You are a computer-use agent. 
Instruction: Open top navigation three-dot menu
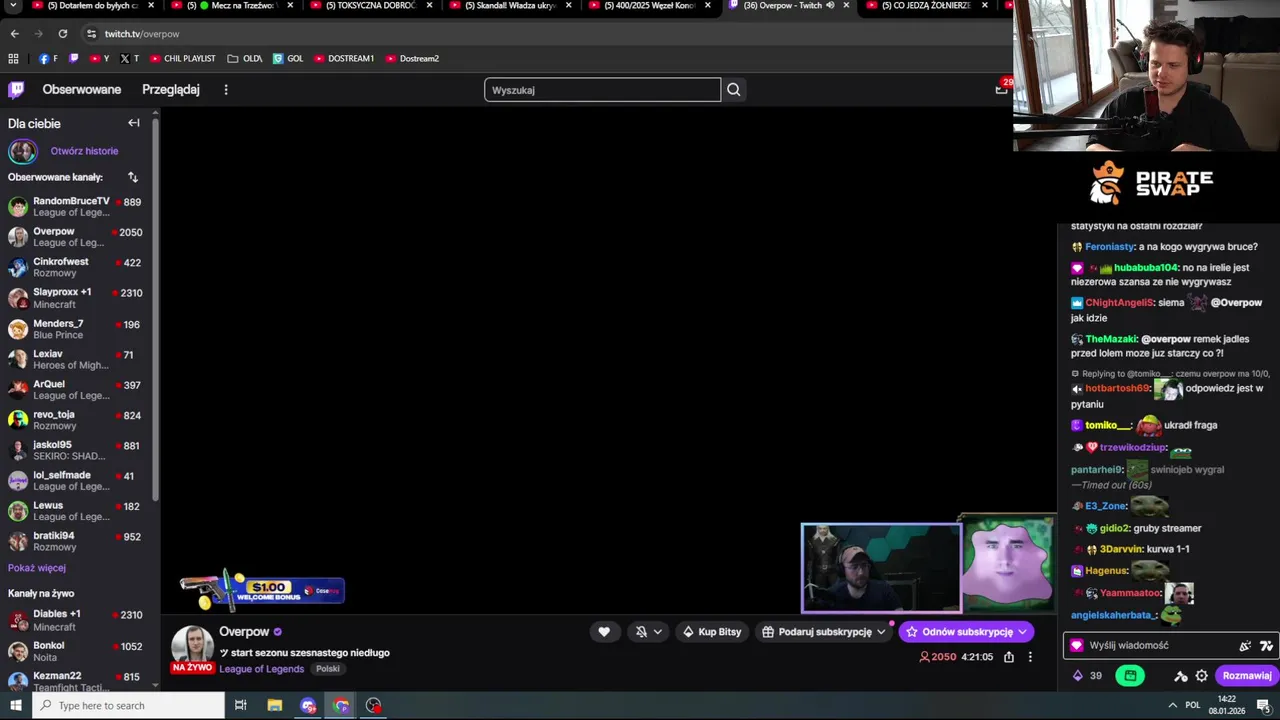click(x=226, y=90)
